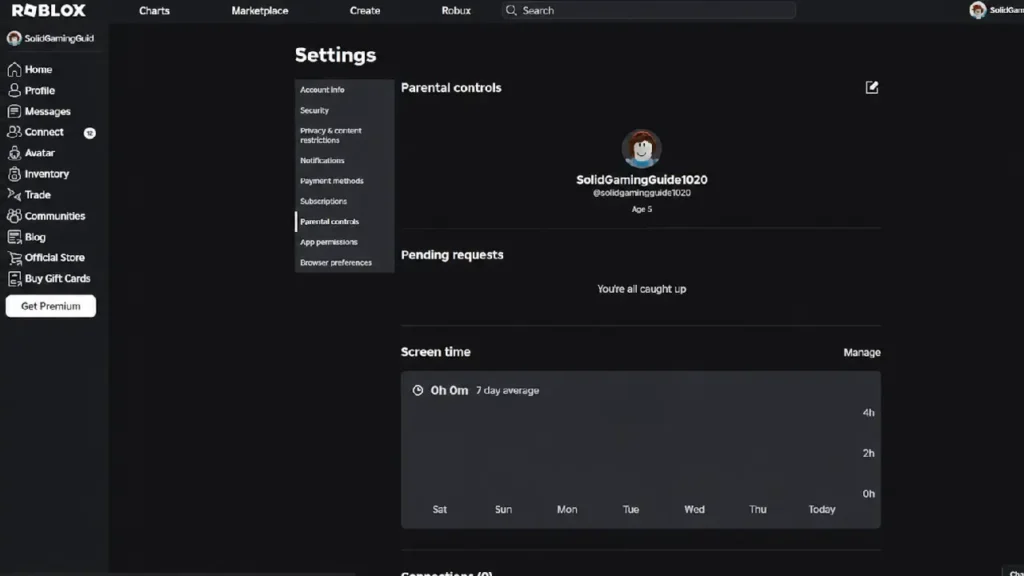
Task: Click into the Search field
Action: pyautogui.click(x=648, y=10)
